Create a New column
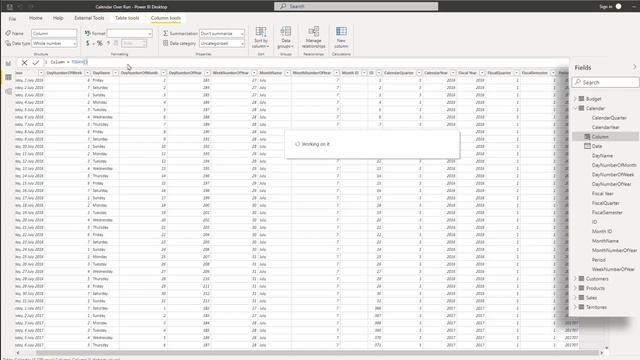Viewport: 640px width, 360px height. point(341,37)
